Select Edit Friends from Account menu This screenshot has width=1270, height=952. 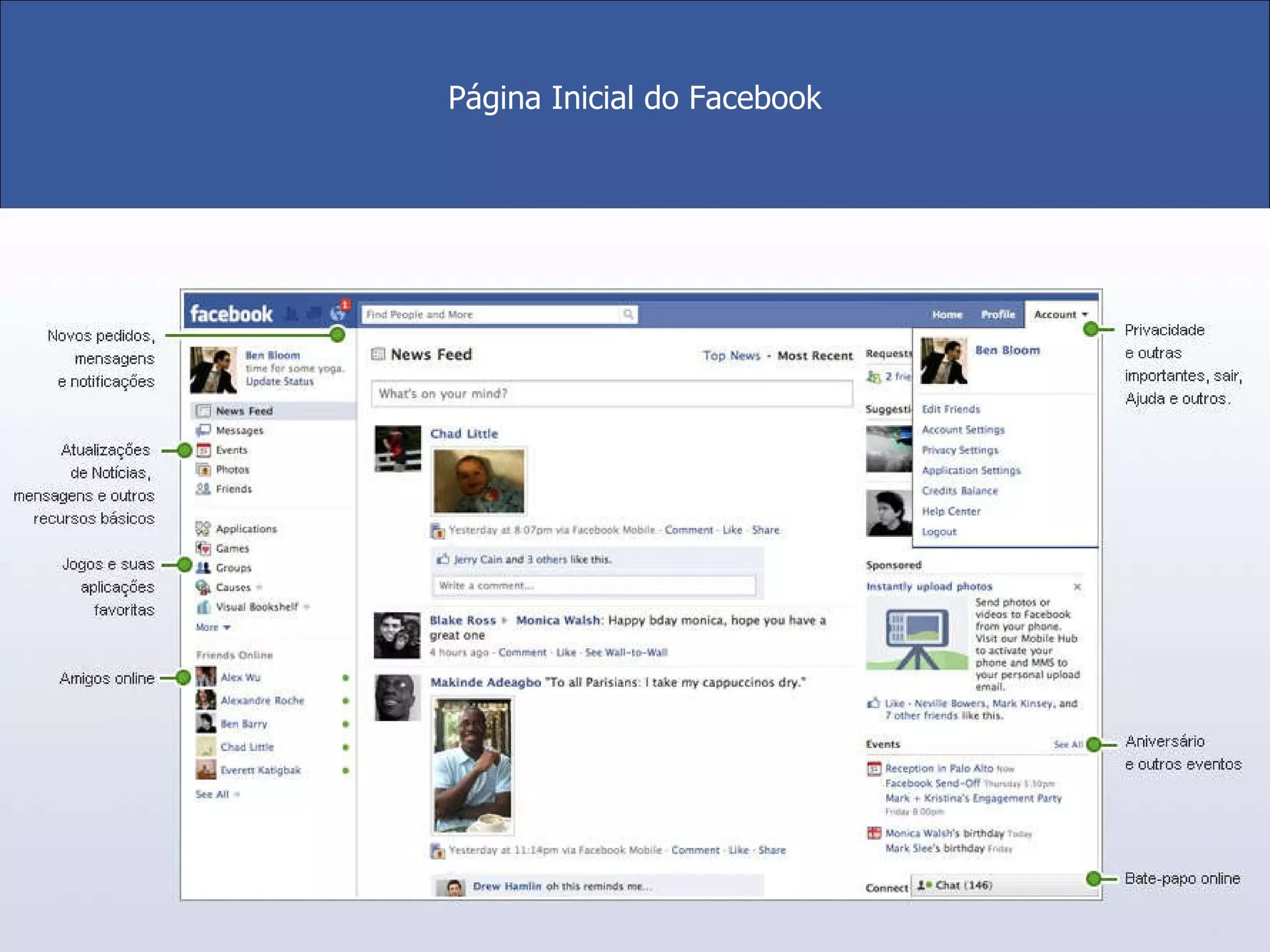951,409
